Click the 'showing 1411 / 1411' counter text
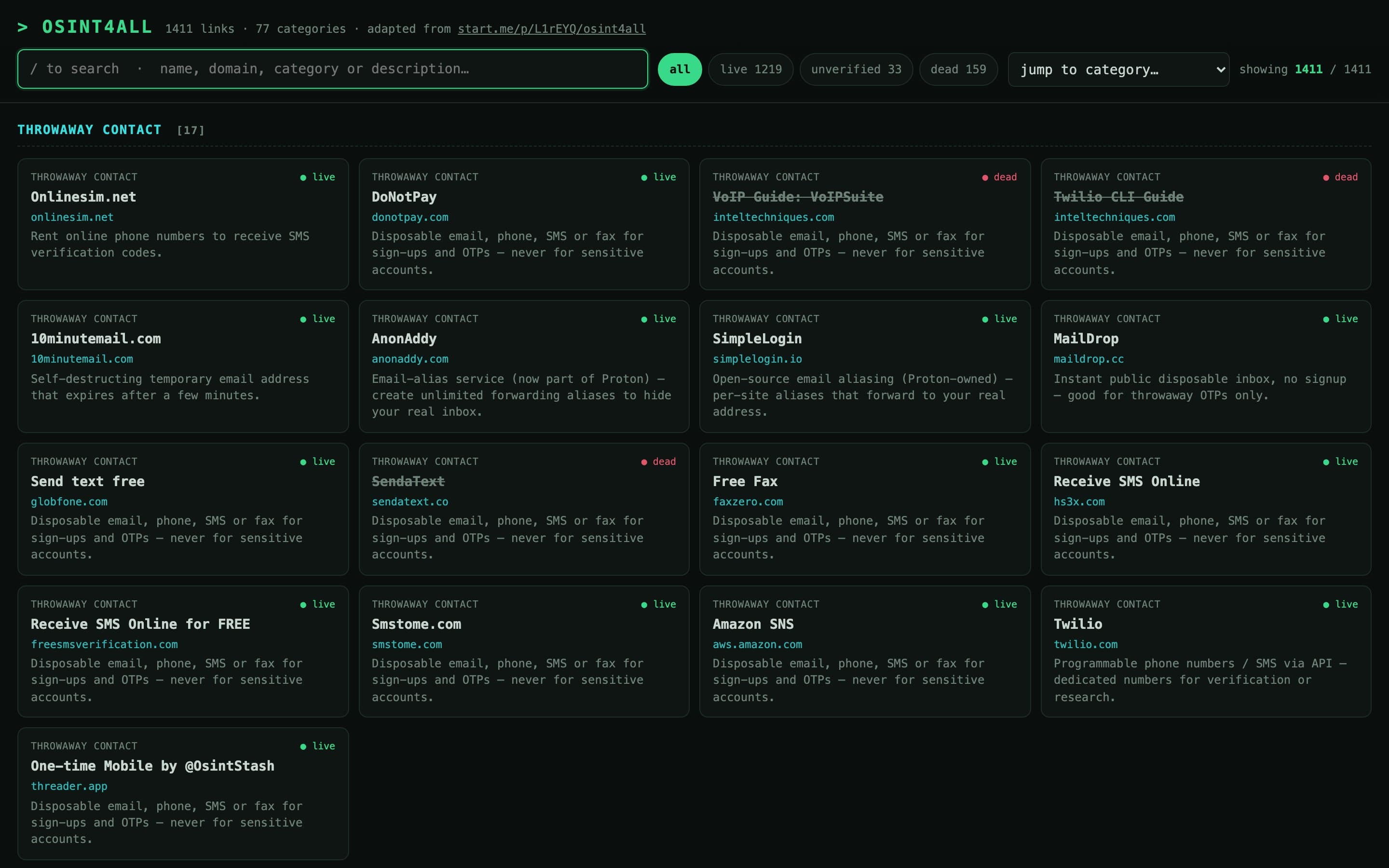 click(x=1305, y=69)
